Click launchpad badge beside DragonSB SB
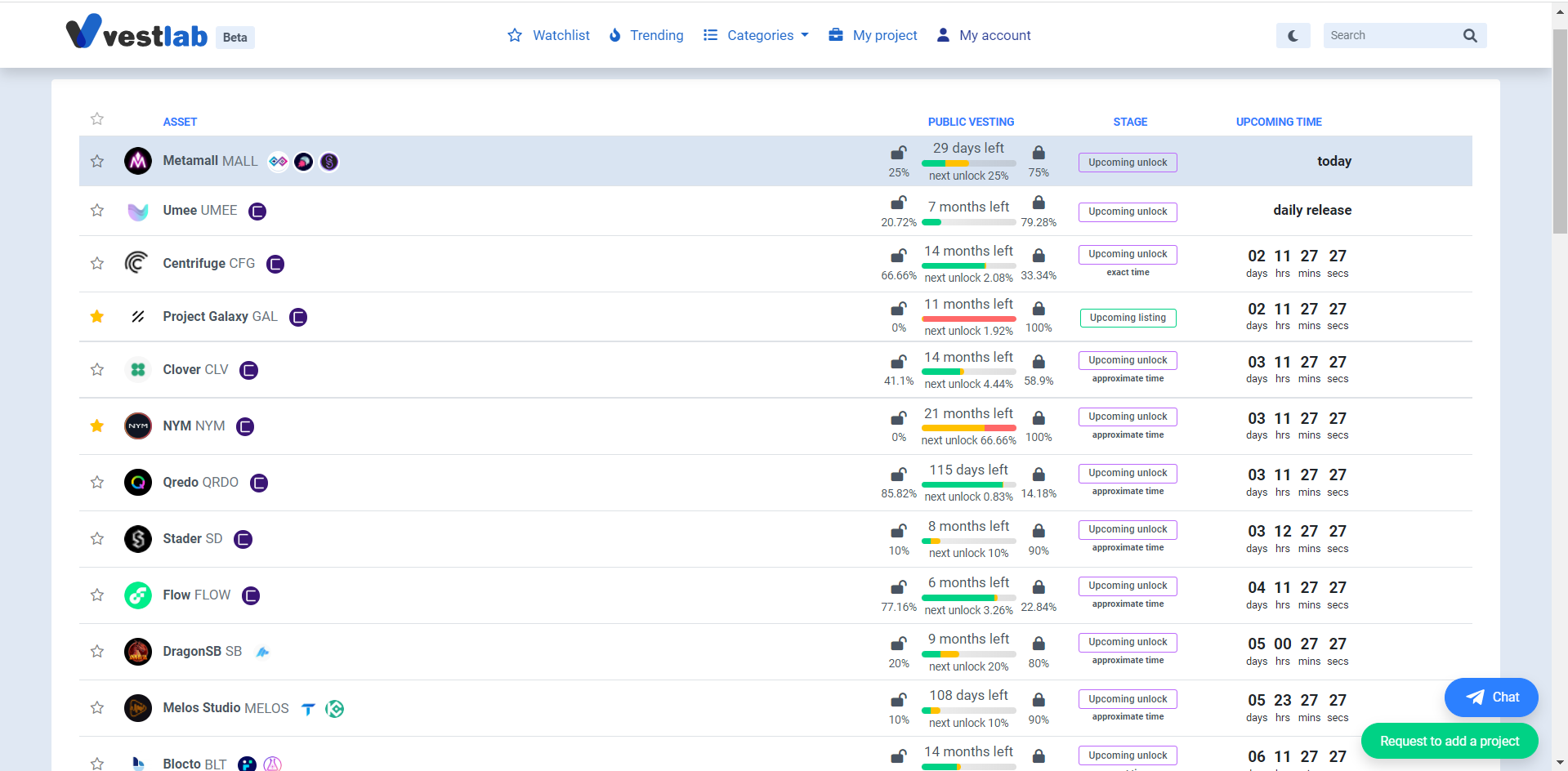1568x771 pixels. (x=262, y=652)
